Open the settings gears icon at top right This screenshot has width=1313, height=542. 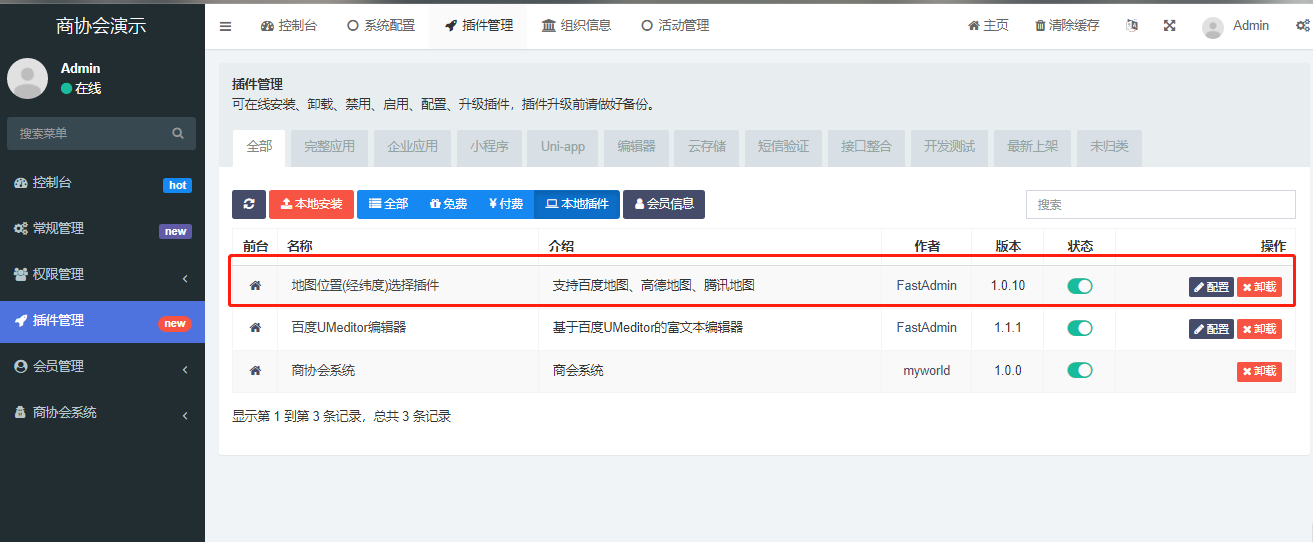click(x=1302, y=26)
